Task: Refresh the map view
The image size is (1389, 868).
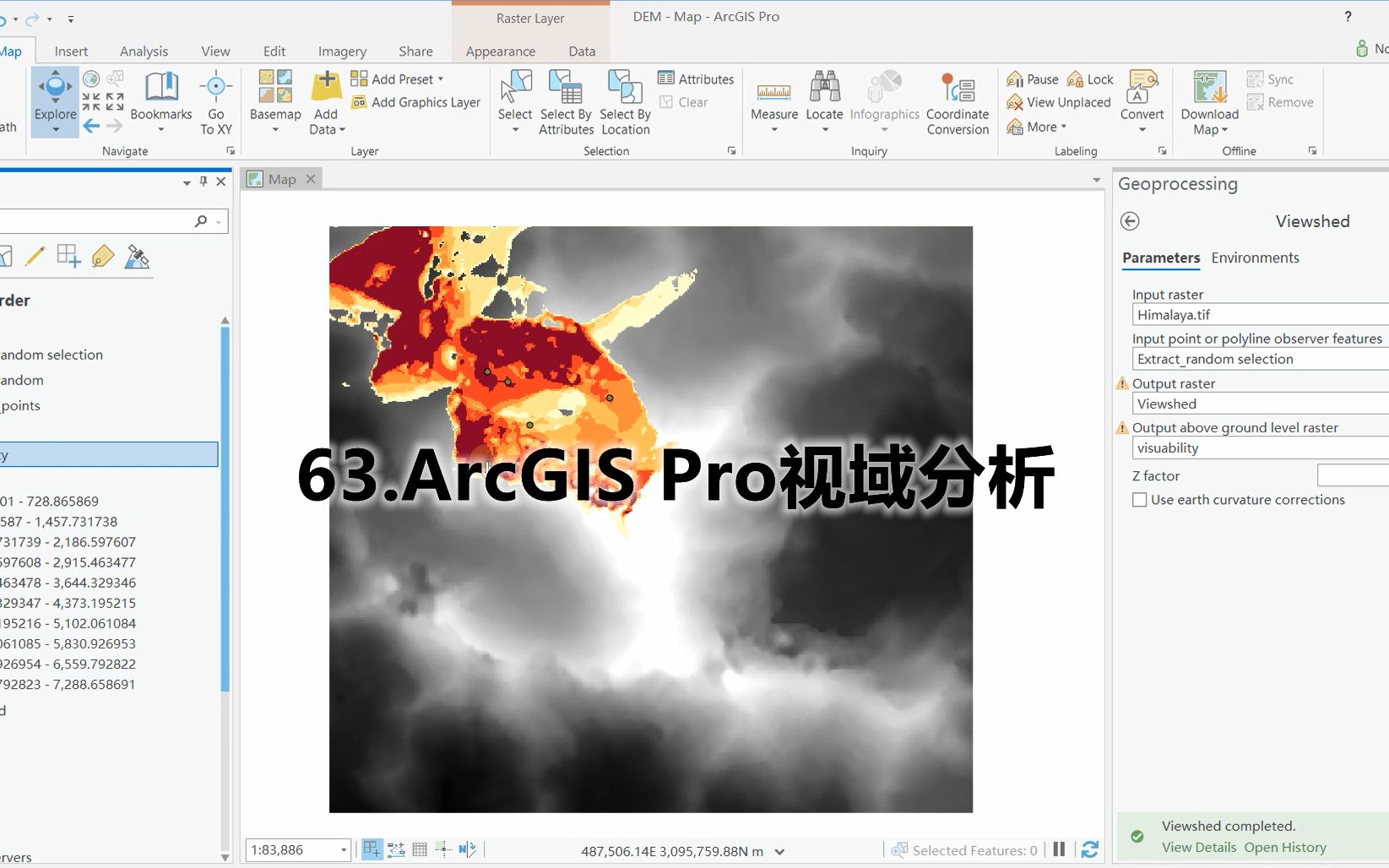Action: click(1090, 849)
